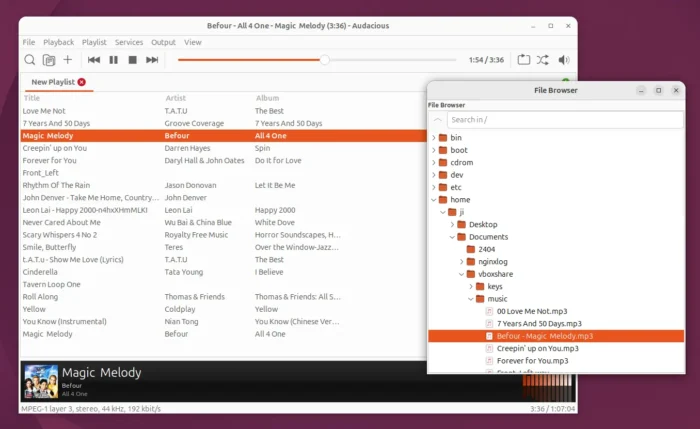Click the Love Me Not playlist row
Image resolution: width=700 pixels, height=429 pixels.
223,111
